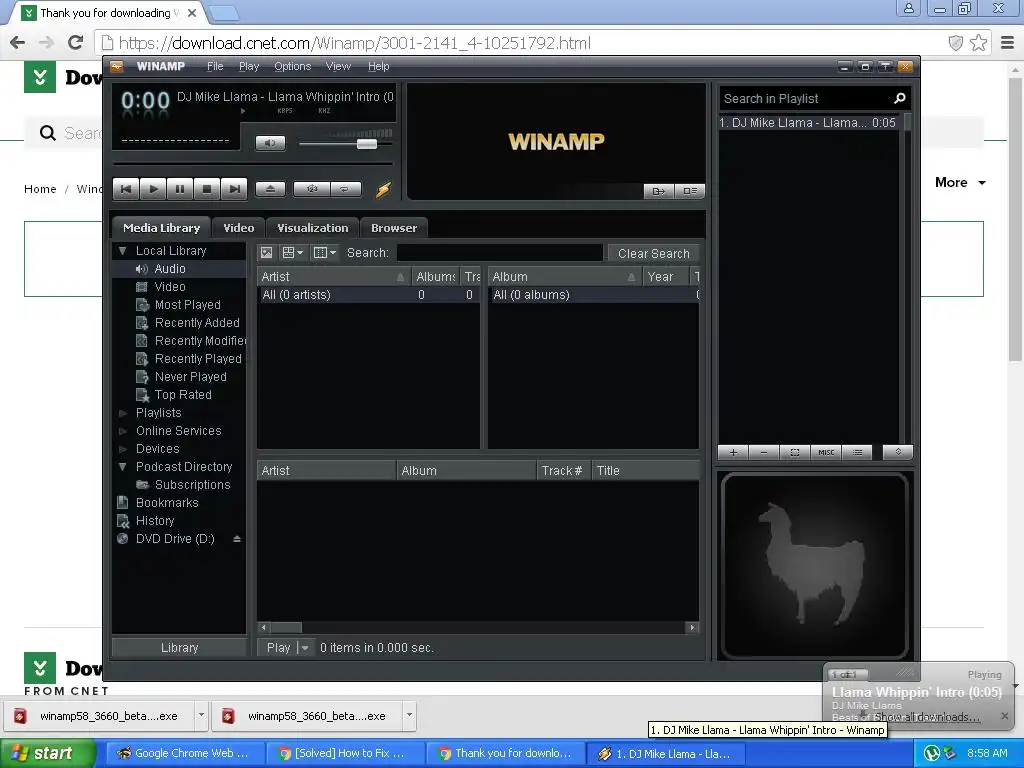The width and height of the screenshot is (1024, 768).
Task: Eject the DVD Drive (D:)
Action: [x=237, y=539]
